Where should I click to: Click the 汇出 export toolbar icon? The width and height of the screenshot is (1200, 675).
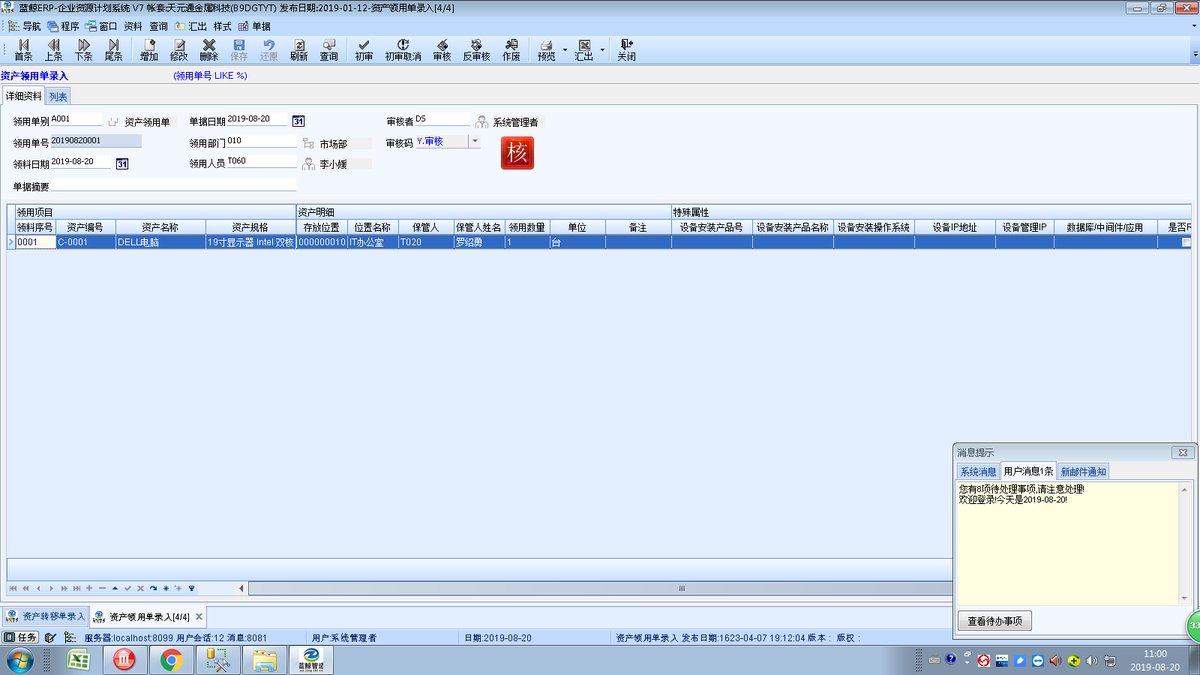click(x=584, y=50)
